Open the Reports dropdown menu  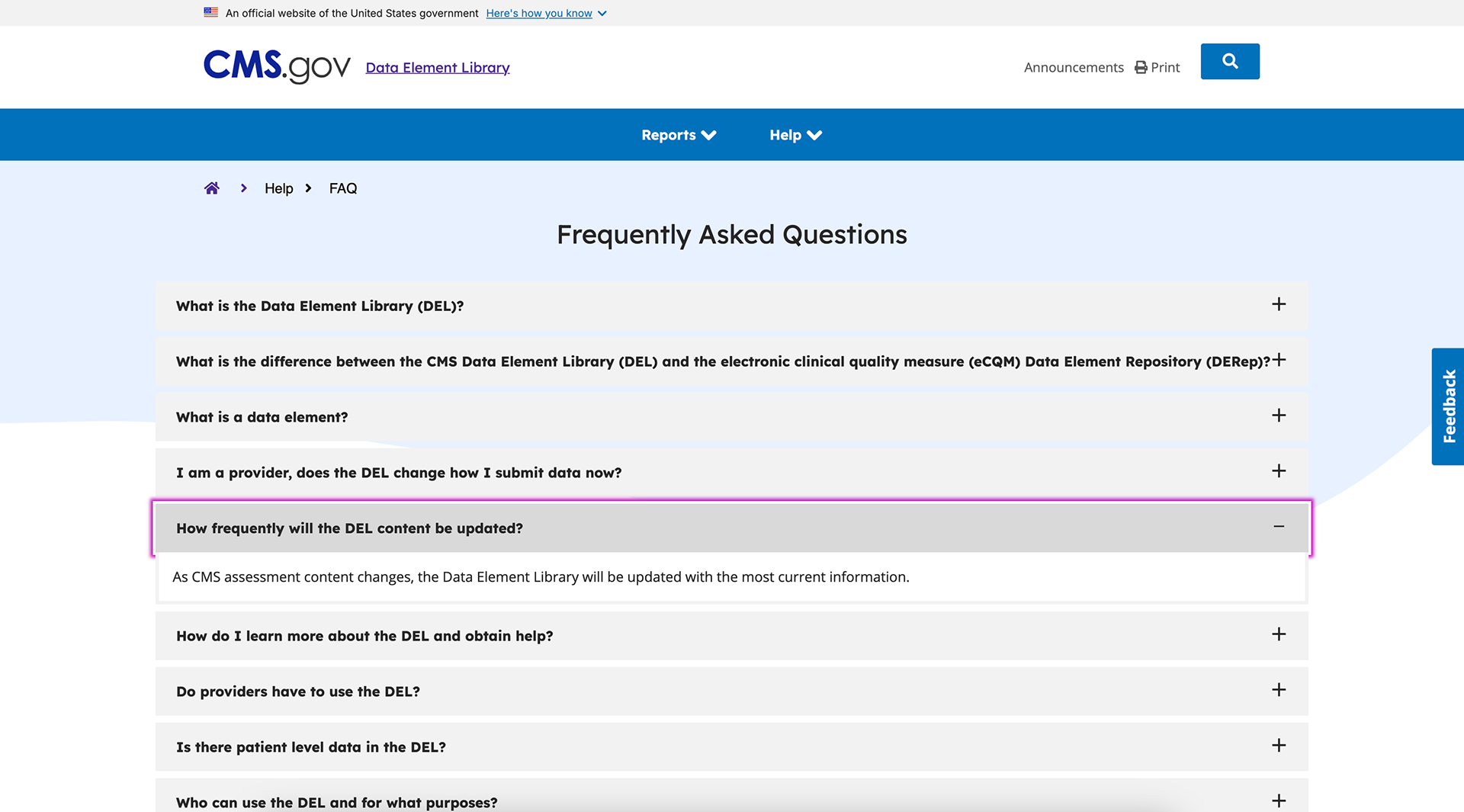point(679,135)
